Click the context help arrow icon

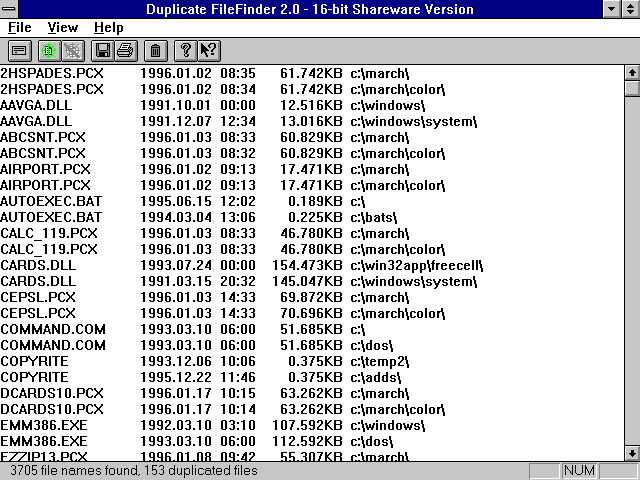tap(208, 49)
